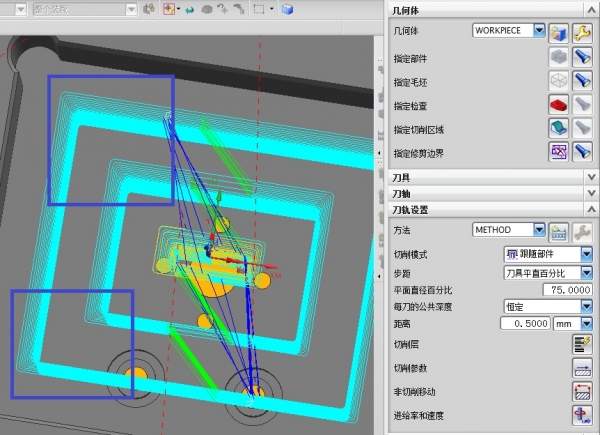Click the edit geometry wrench icon
The height and width of the screenshot is (435, 600).
[582, 33]
